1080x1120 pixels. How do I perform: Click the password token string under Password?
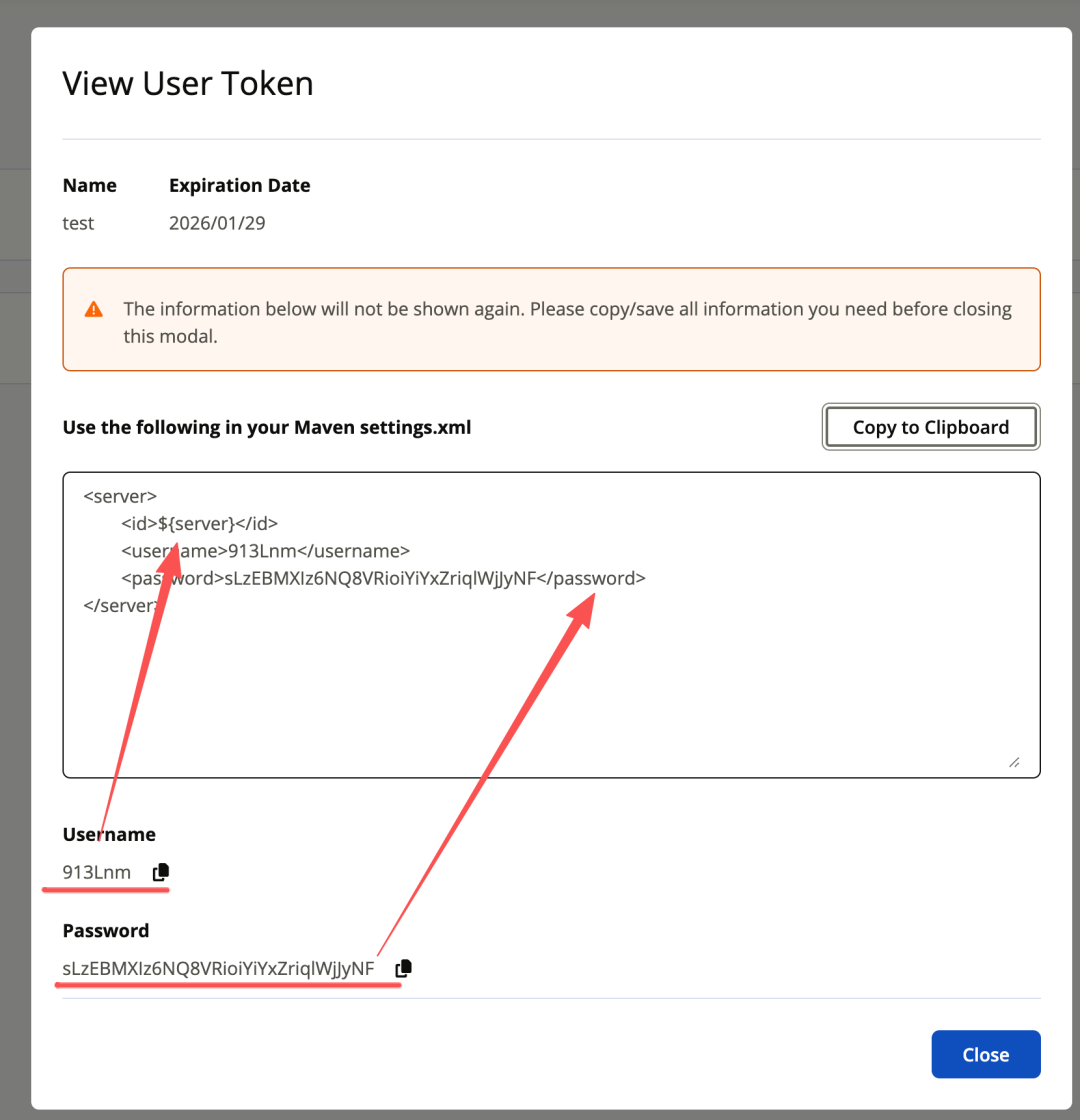pyautogui.click(x=218, y=969)
